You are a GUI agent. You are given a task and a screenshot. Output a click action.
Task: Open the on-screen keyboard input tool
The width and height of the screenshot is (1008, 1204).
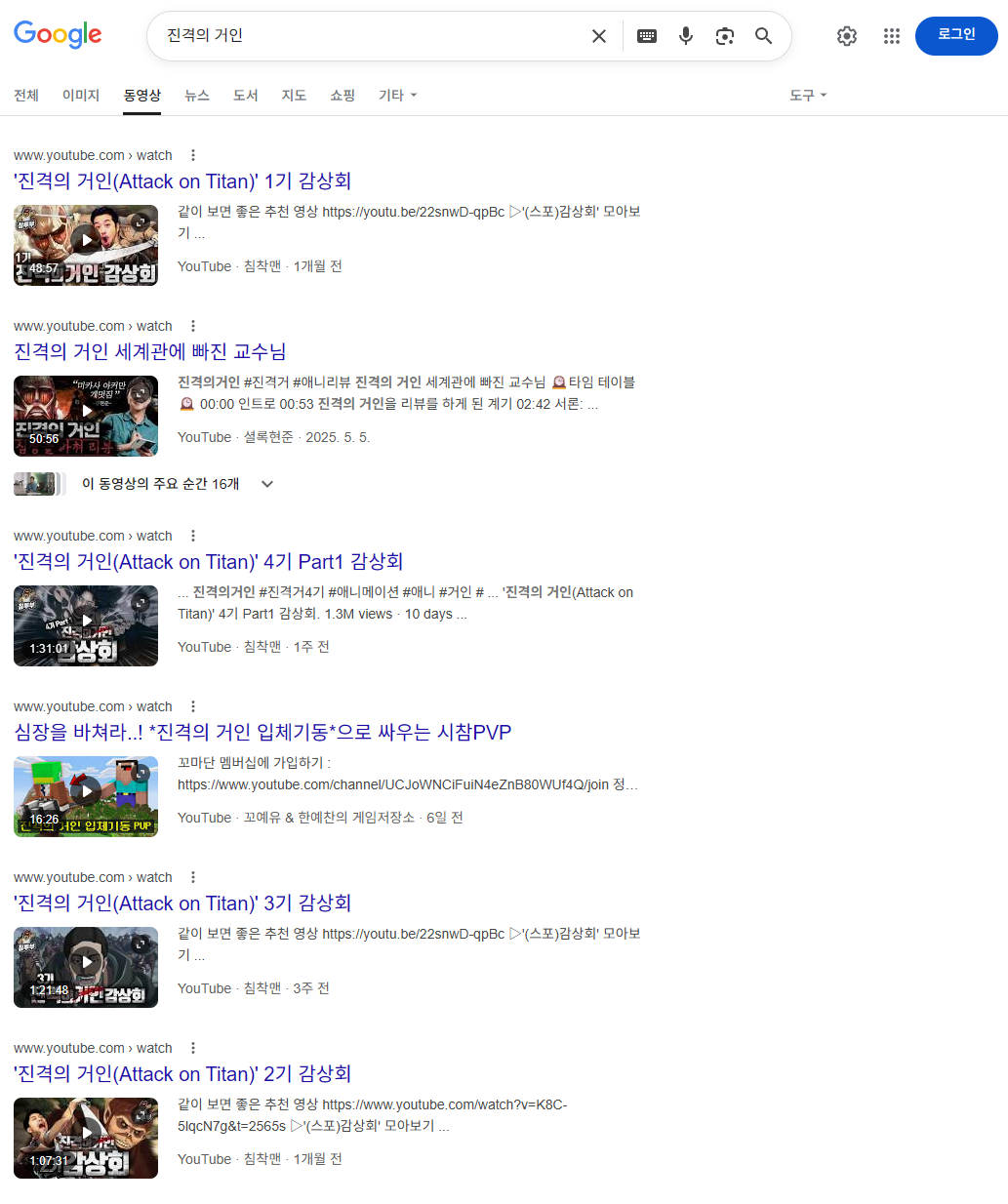coord(647,36)
